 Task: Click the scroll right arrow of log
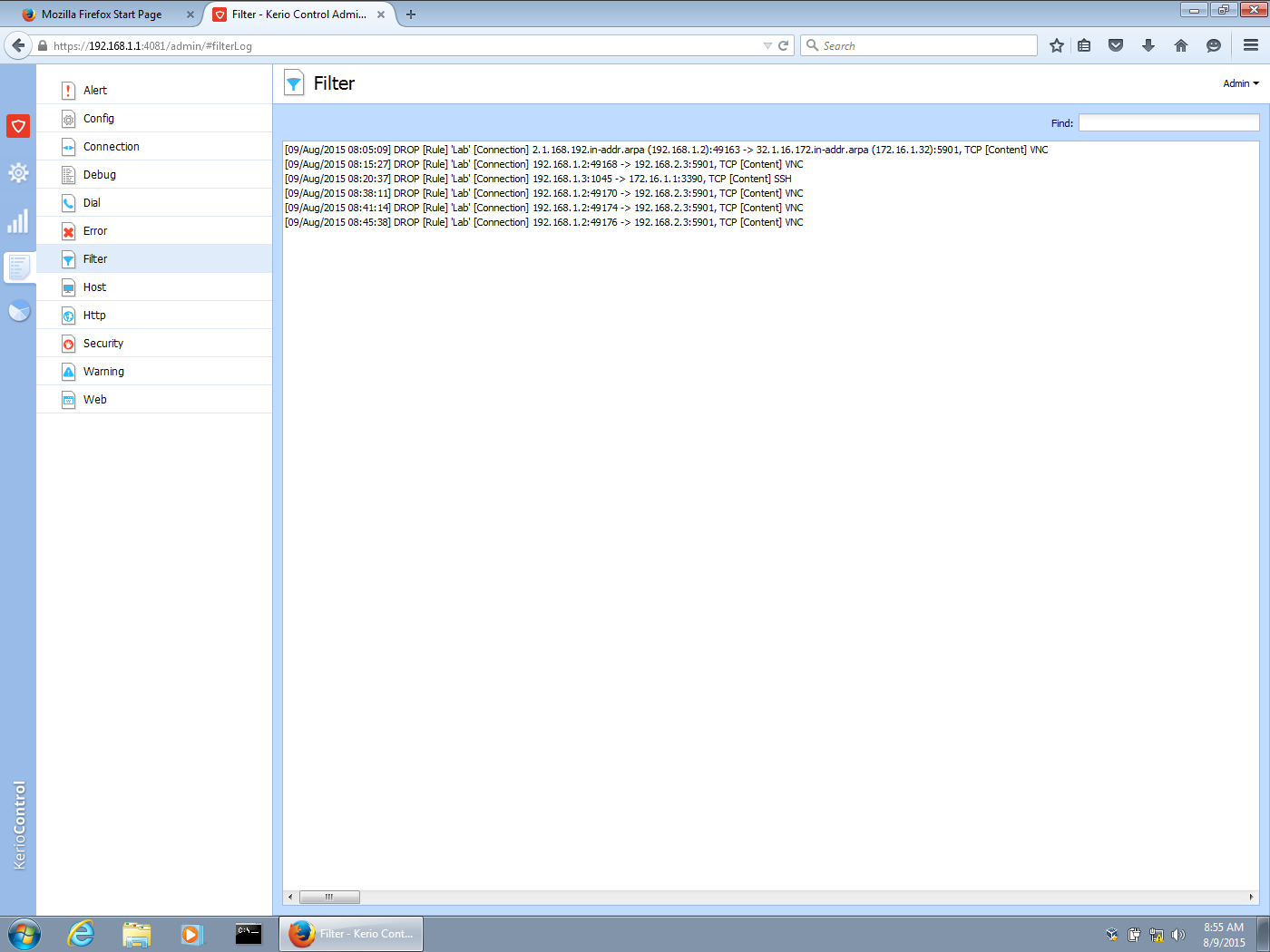pos(1251,897)
